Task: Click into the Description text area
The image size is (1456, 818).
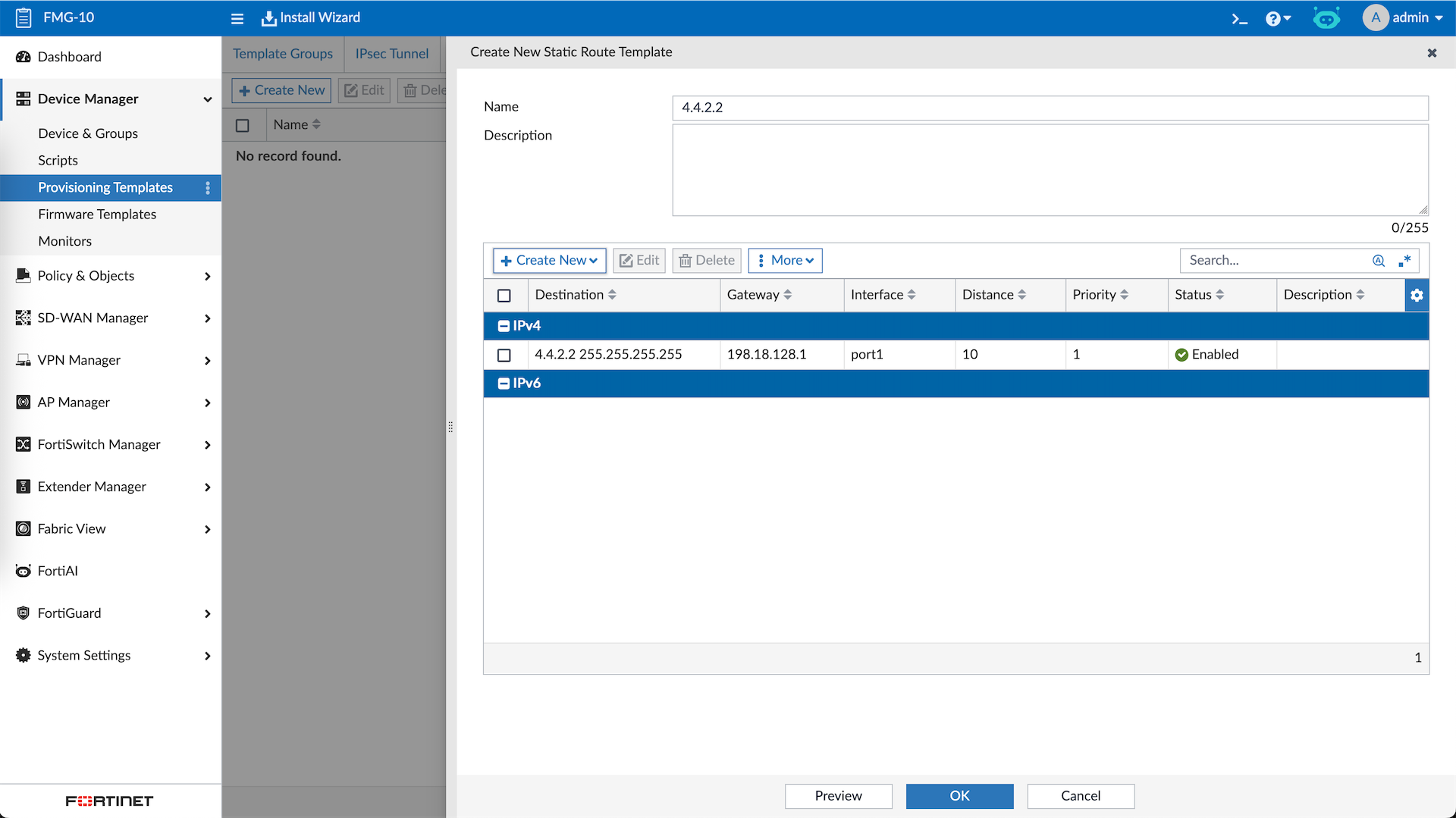Action: point(1050,171)
